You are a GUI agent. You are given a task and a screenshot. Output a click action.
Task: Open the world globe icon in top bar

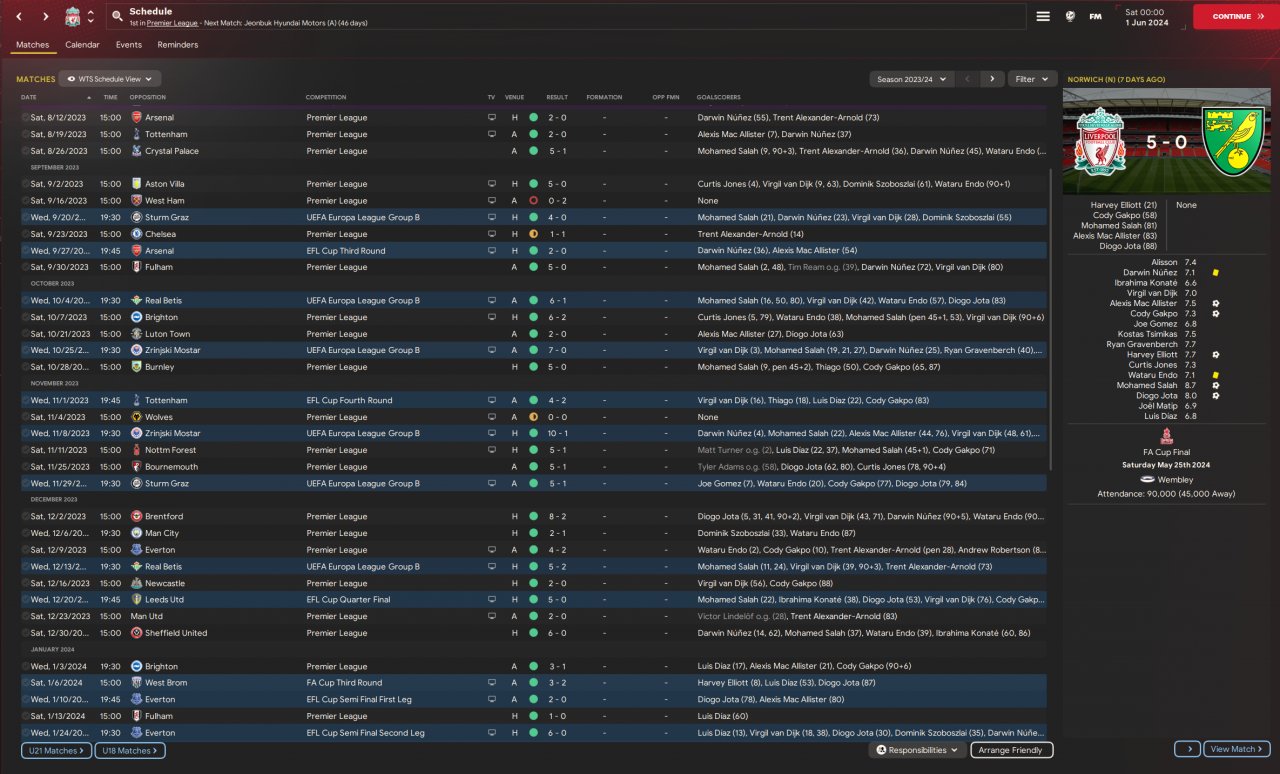tap(1070, 16)
